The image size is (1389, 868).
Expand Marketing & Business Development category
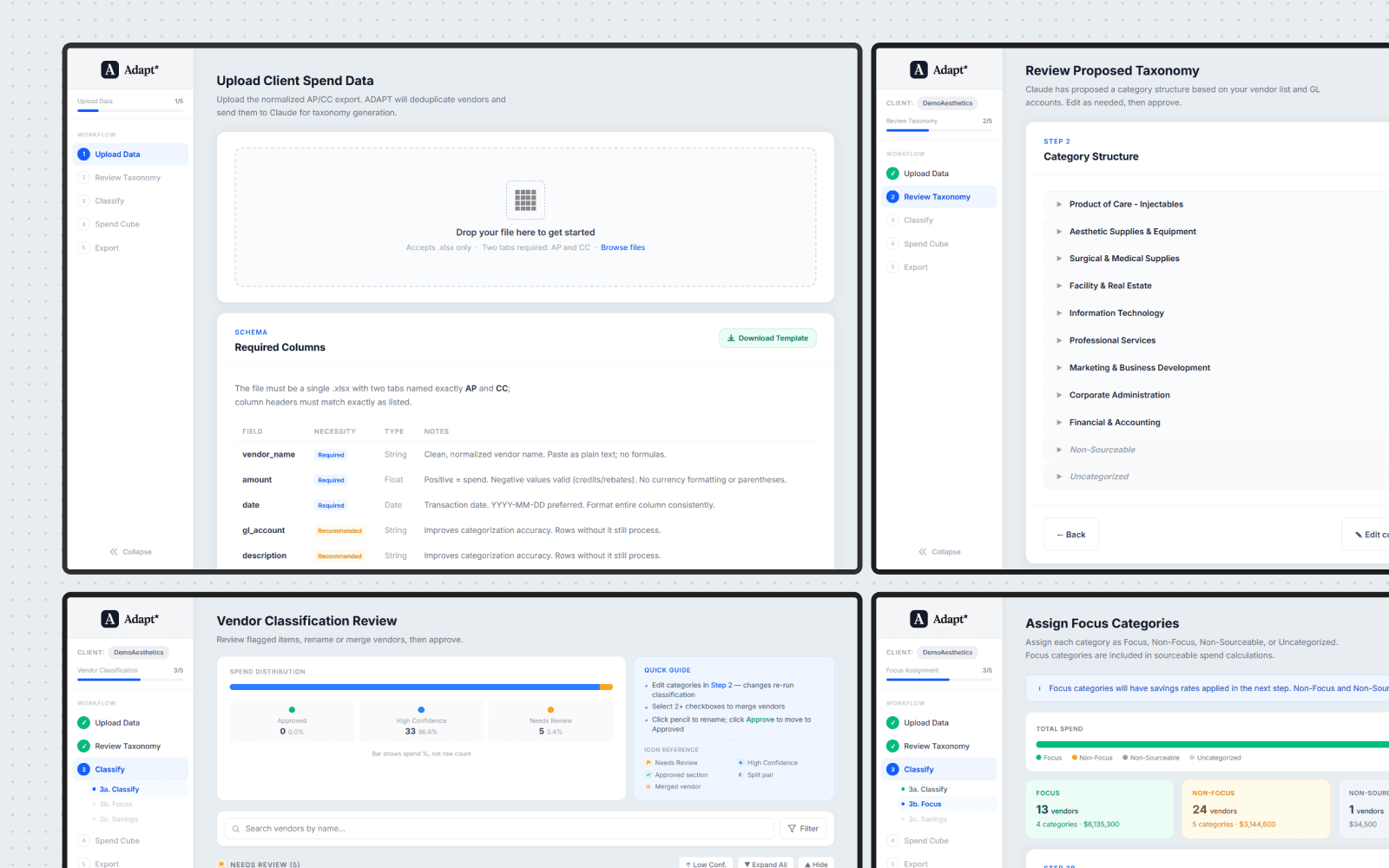(1059, 368)
